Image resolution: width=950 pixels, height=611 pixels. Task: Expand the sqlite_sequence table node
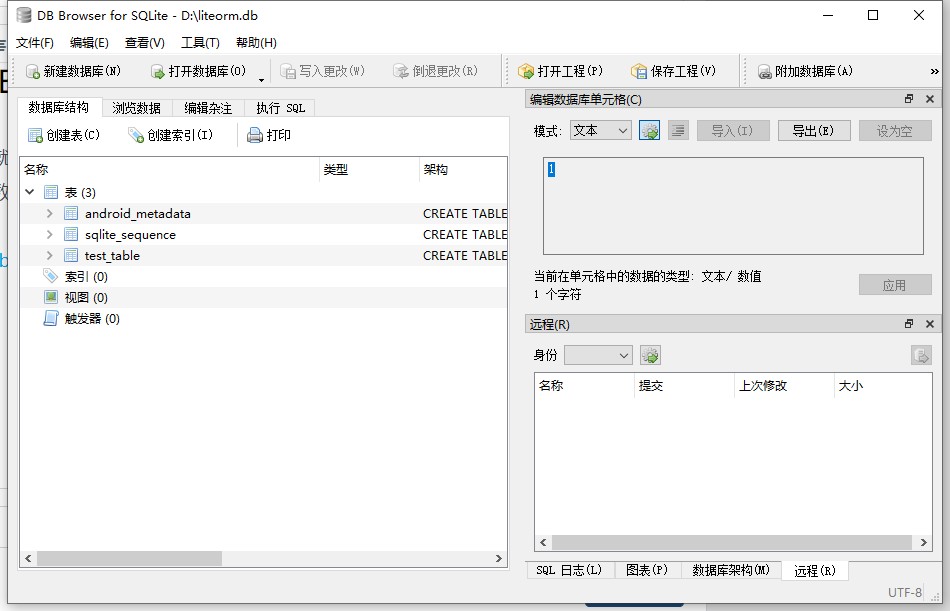coord(50,235)
